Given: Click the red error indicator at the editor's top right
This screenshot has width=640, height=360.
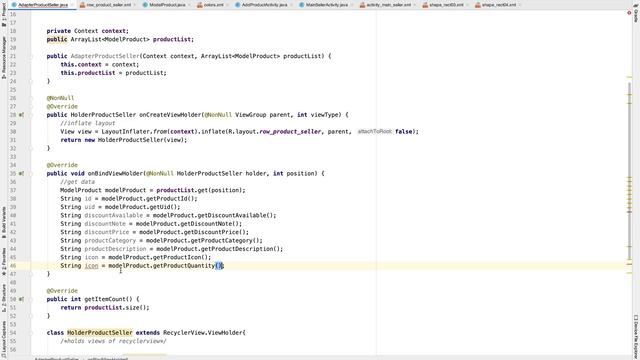Looking at the screenshot, I should pos(629,13).
